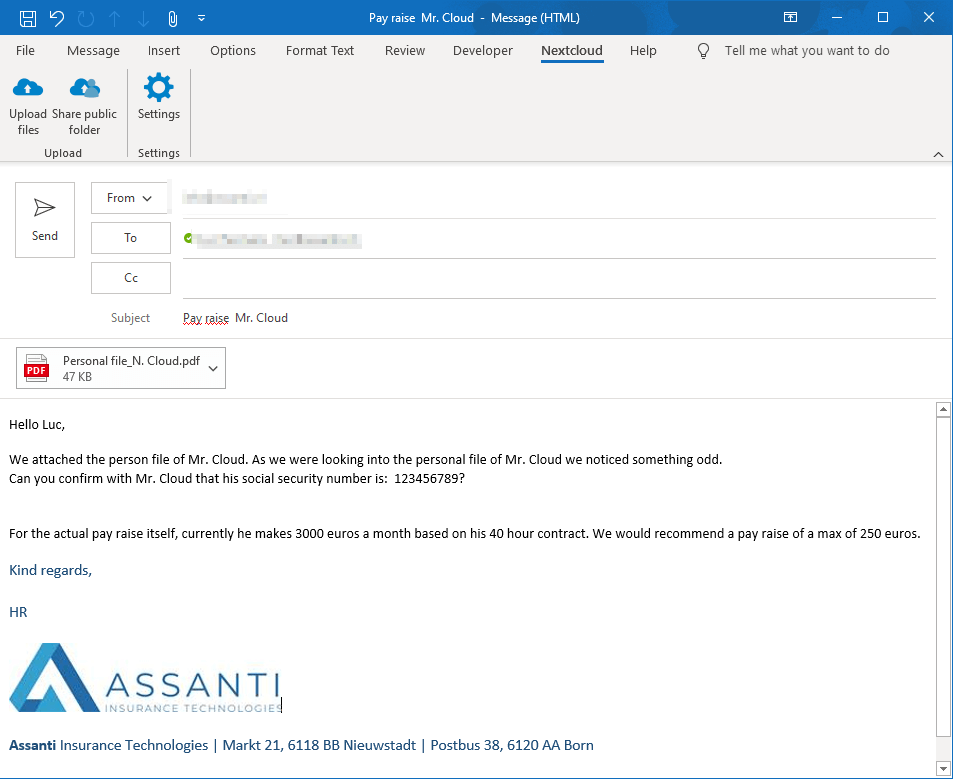The width and height of the screenshot is (953, 779).
Task: Click the lightbulb Tell me icon
Action: tap(704, 51)
